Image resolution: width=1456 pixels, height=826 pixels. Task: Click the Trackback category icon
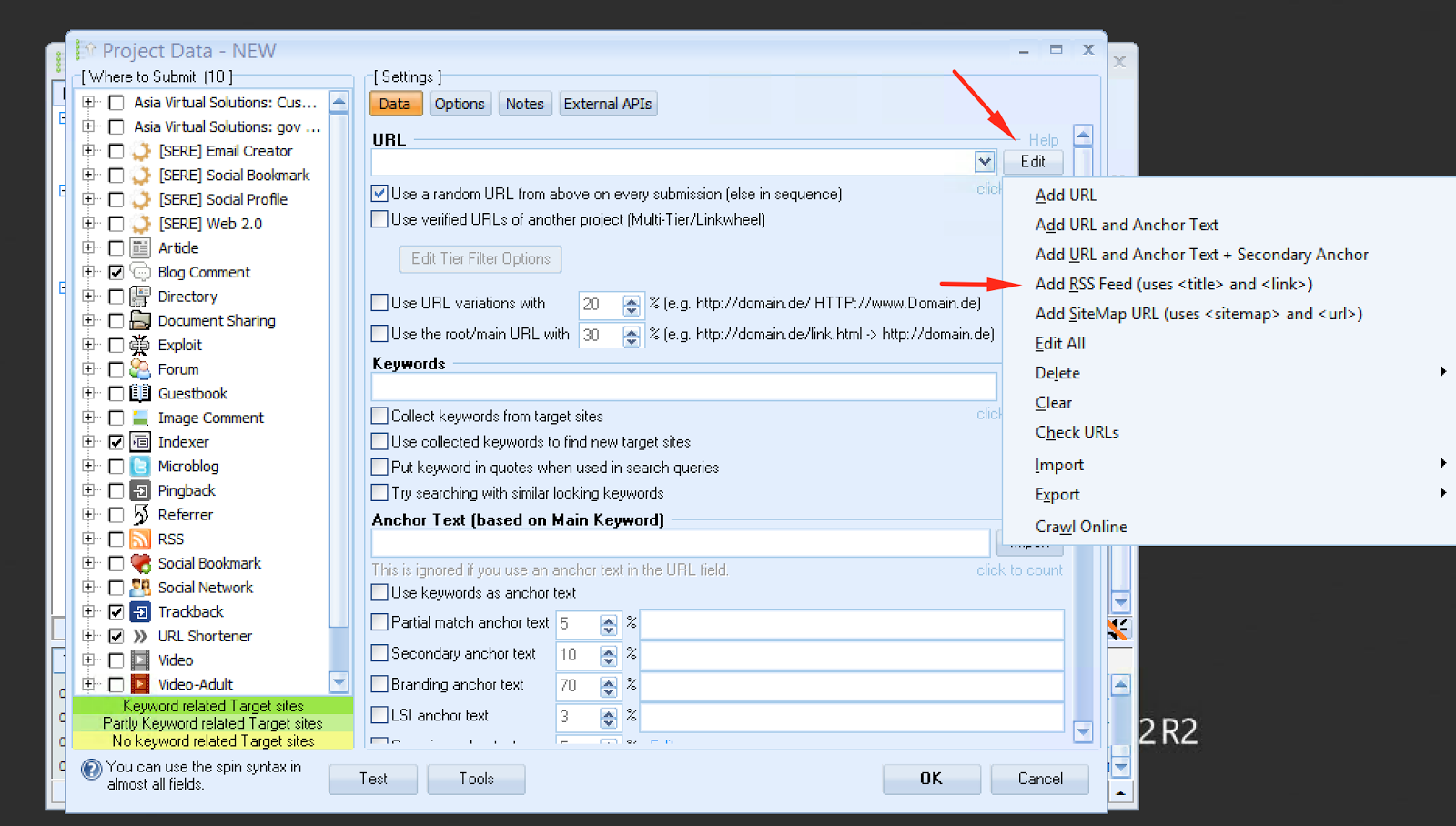(140, 611)
